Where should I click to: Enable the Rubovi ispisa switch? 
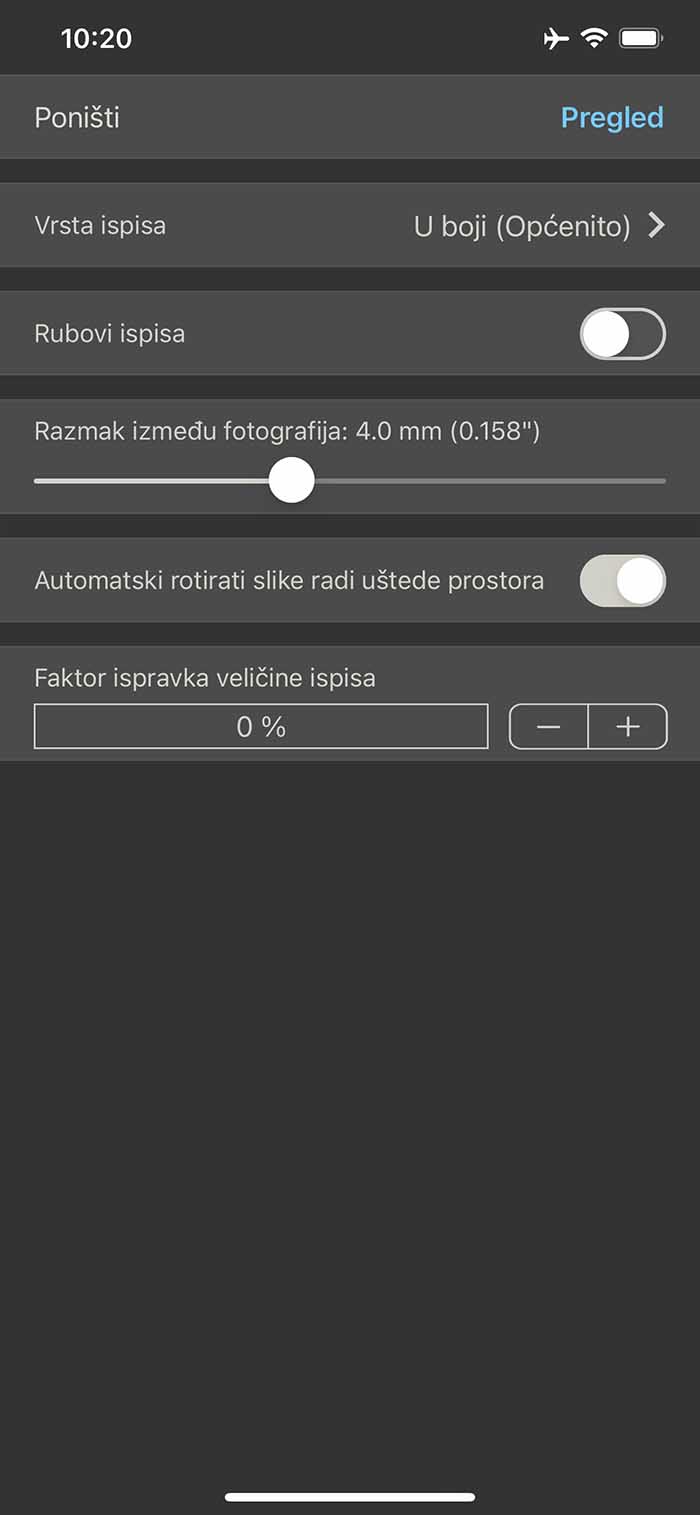623,334
